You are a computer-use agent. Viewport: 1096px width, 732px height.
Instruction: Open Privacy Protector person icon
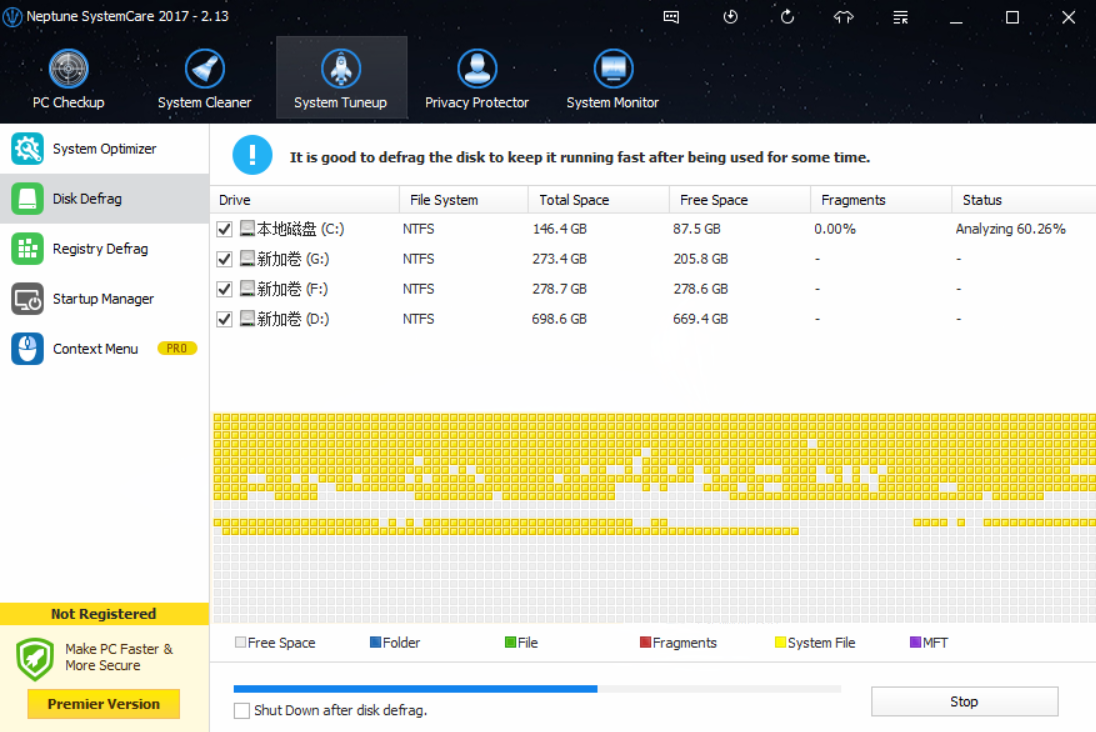[x=477, y=69]
